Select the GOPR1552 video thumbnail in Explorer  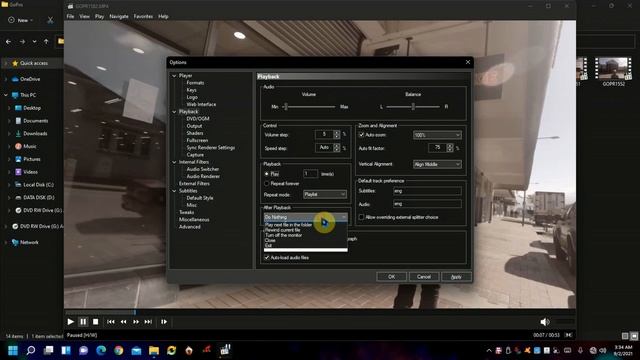pos(613,71)
